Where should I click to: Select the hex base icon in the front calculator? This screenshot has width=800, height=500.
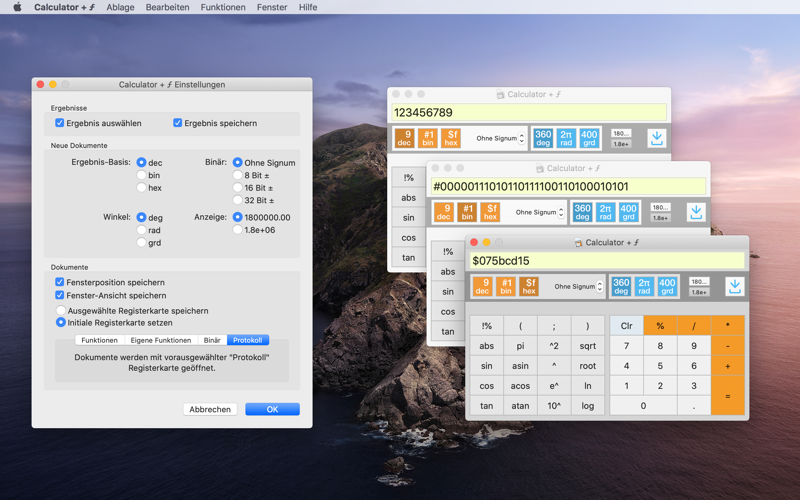point(528,286)
